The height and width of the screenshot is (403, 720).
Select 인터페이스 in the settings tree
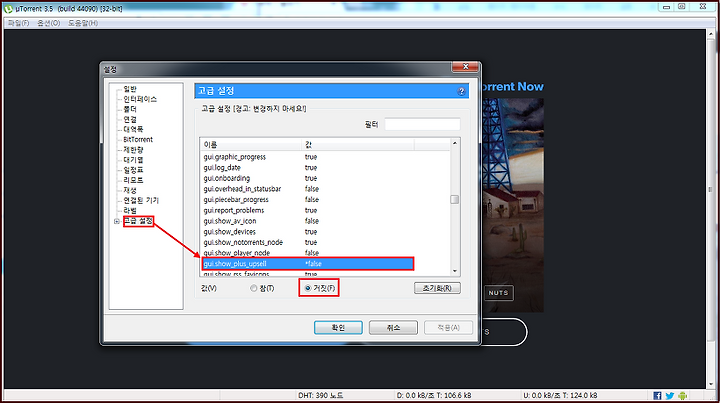(x=140, y=99)
